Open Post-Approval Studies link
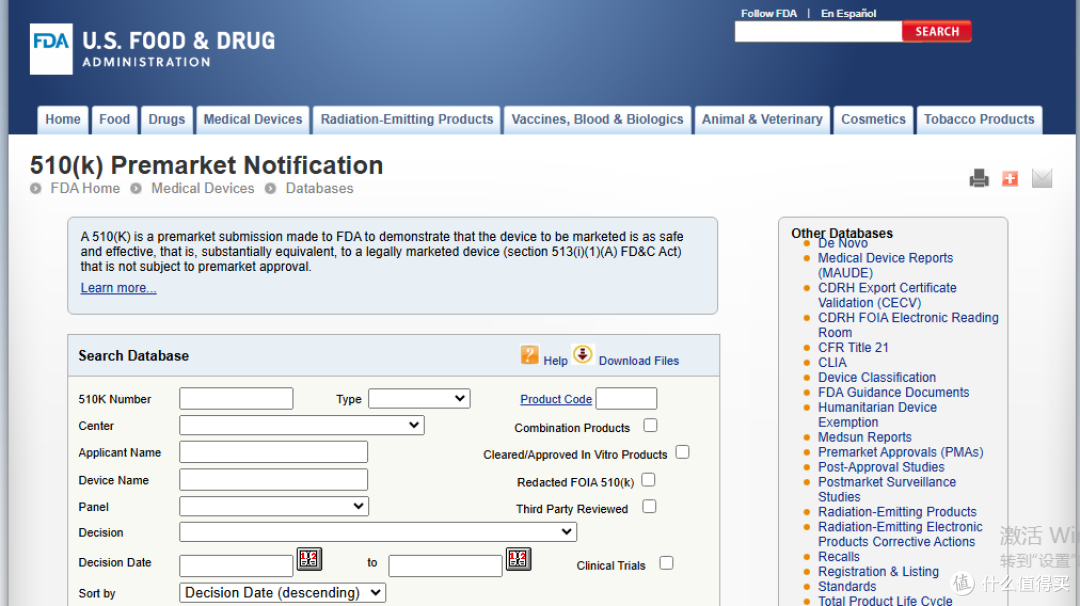Viewport: 1080px width, 606px height. click(881, 467)
